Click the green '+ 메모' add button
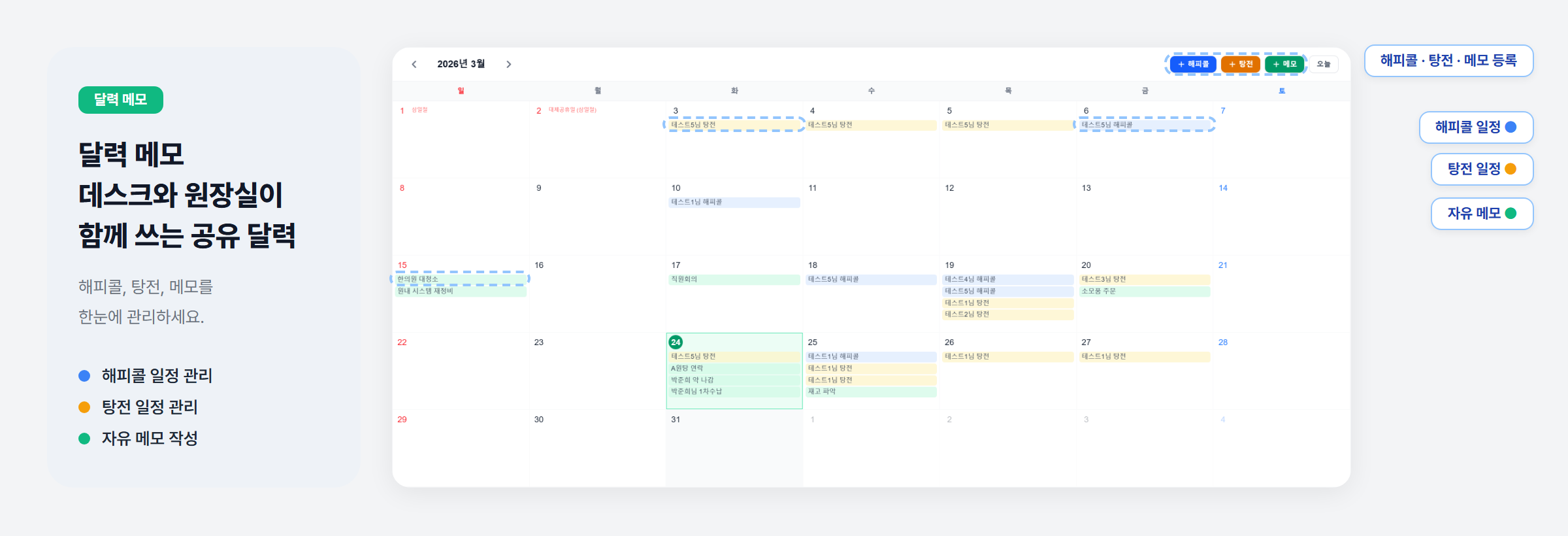 pyautogui.click(x=1284, y=64)
